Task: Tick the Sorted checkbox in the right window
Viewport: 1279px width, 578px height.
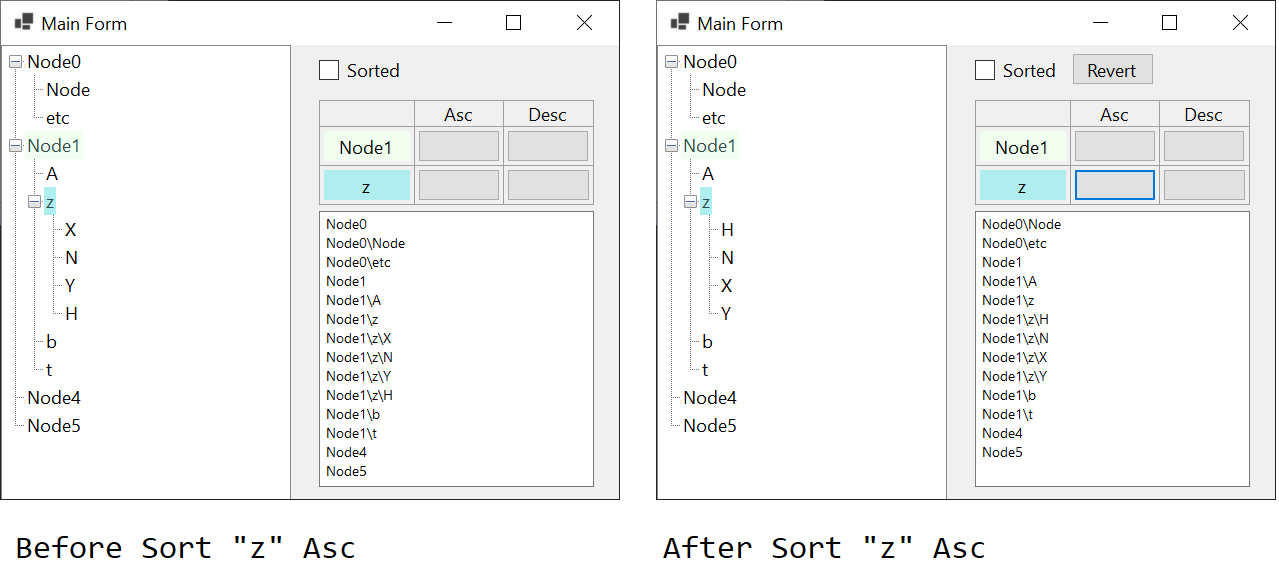Action: click(x=985, y=70)
